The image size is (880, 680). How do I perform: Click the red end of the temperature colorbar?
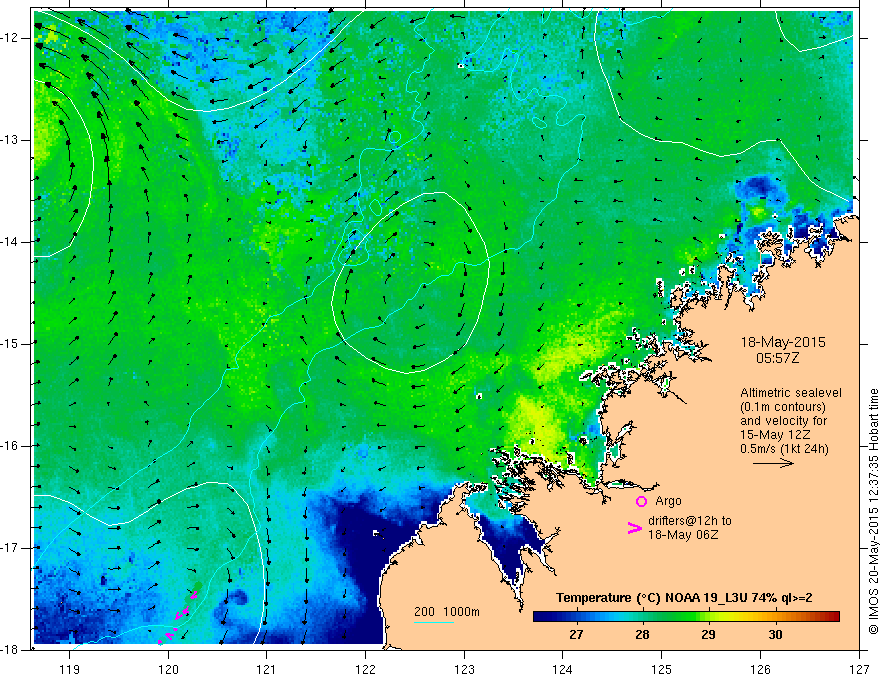(832, 617)
